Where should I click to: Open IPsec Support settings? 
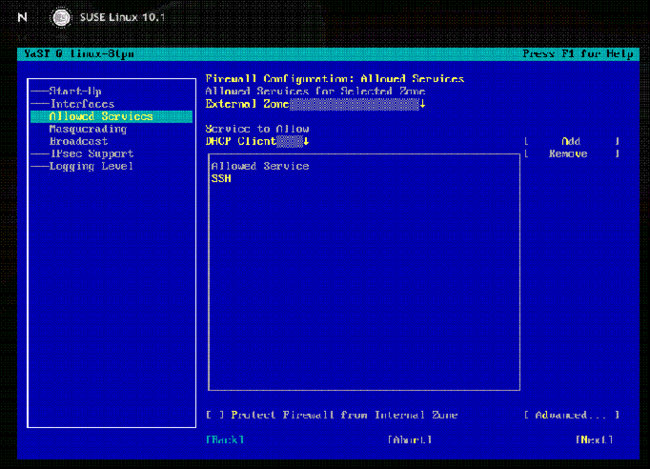pyautogui.click(x=92, y=154)
